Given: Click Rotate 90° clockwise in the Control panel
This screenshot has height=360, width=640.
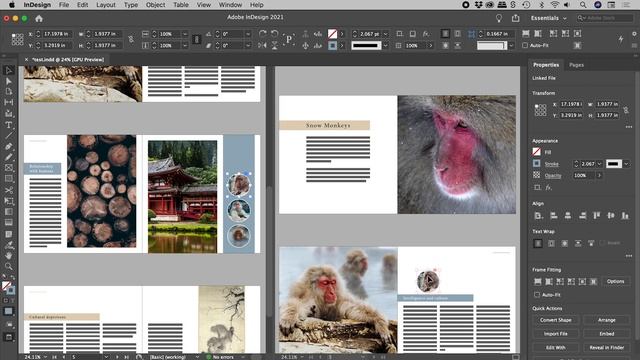Looking at the screenshot, I should click(262, 33).
